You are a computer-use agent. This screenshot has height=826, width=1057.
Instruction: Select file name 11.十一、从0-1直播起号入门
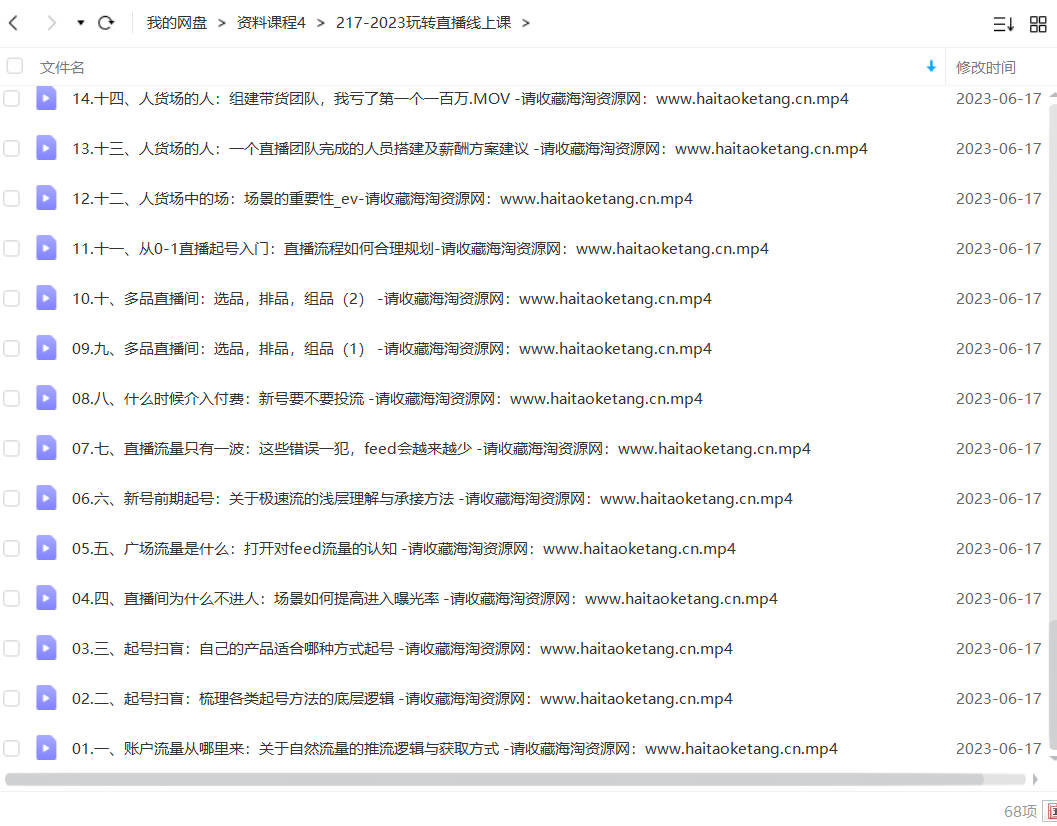[420, 248]
